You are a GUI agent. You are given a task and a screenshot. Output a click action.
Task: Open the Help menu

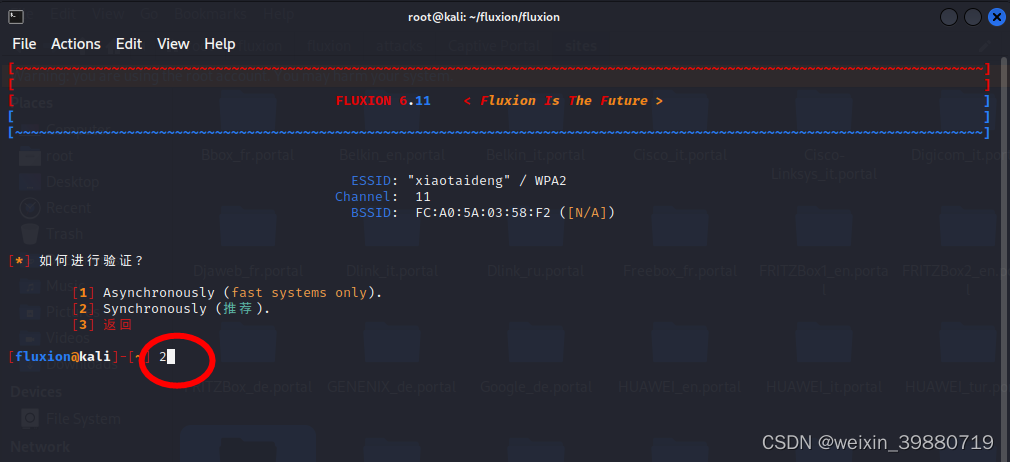(220, 44)
